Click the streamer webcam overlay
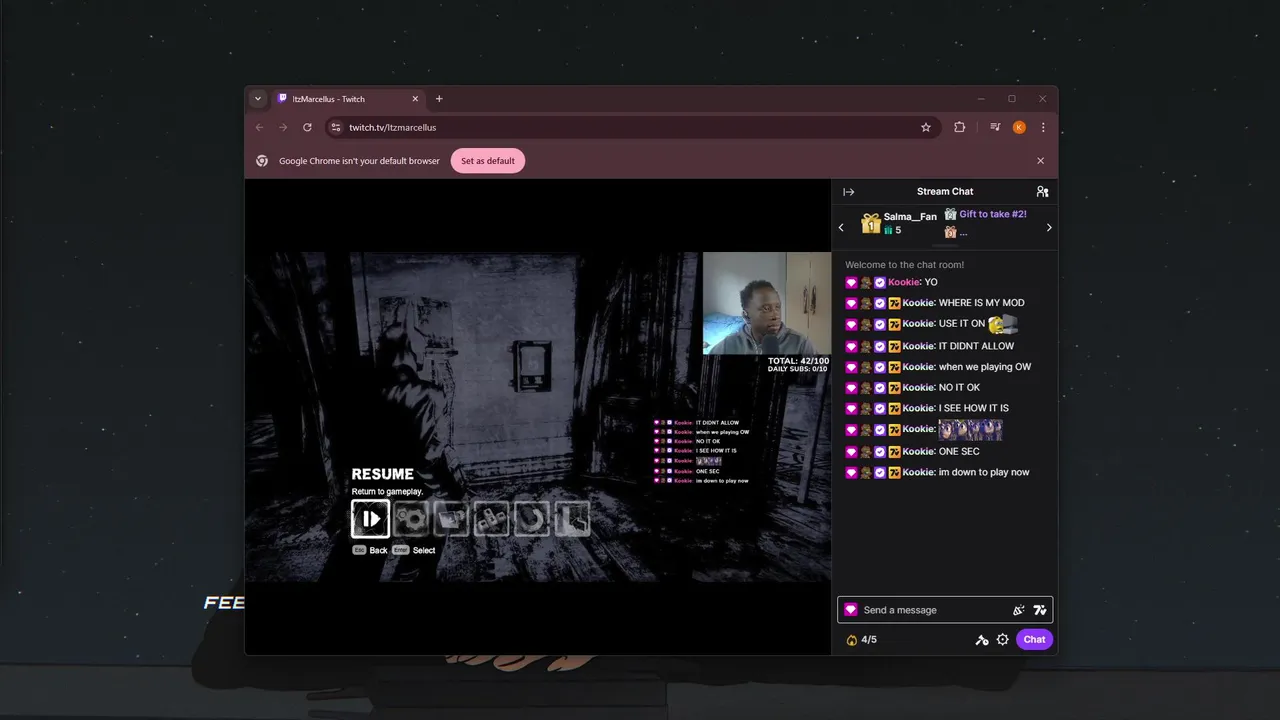The image size is (1280, 720). tap(767, 303)
